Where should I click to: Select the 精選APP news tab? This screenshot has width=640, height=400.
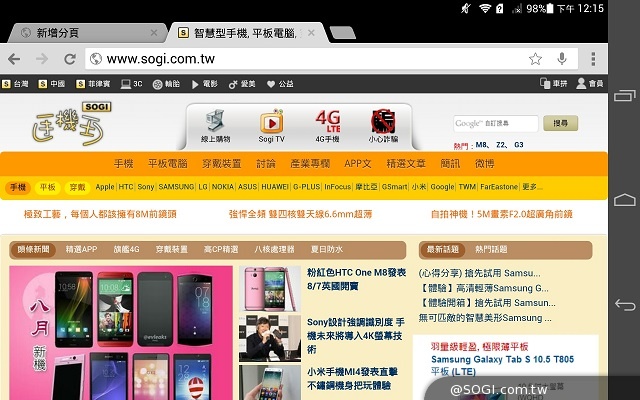coord(82,249)
